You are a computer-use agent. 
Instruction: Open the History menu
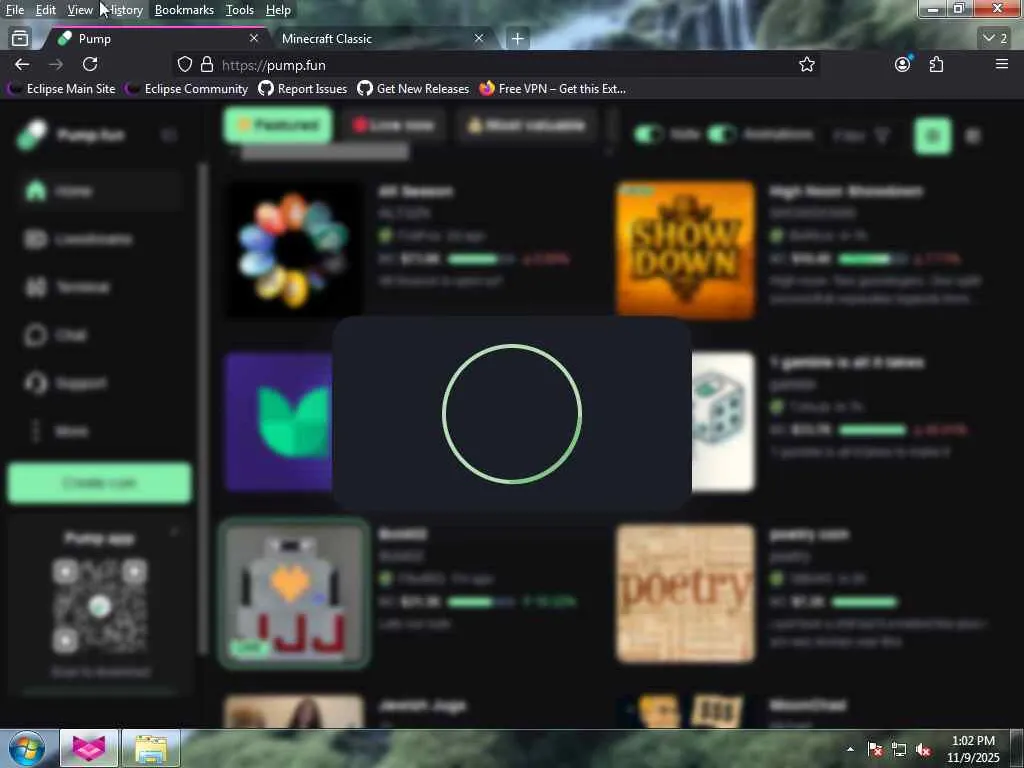click(124, 10)
